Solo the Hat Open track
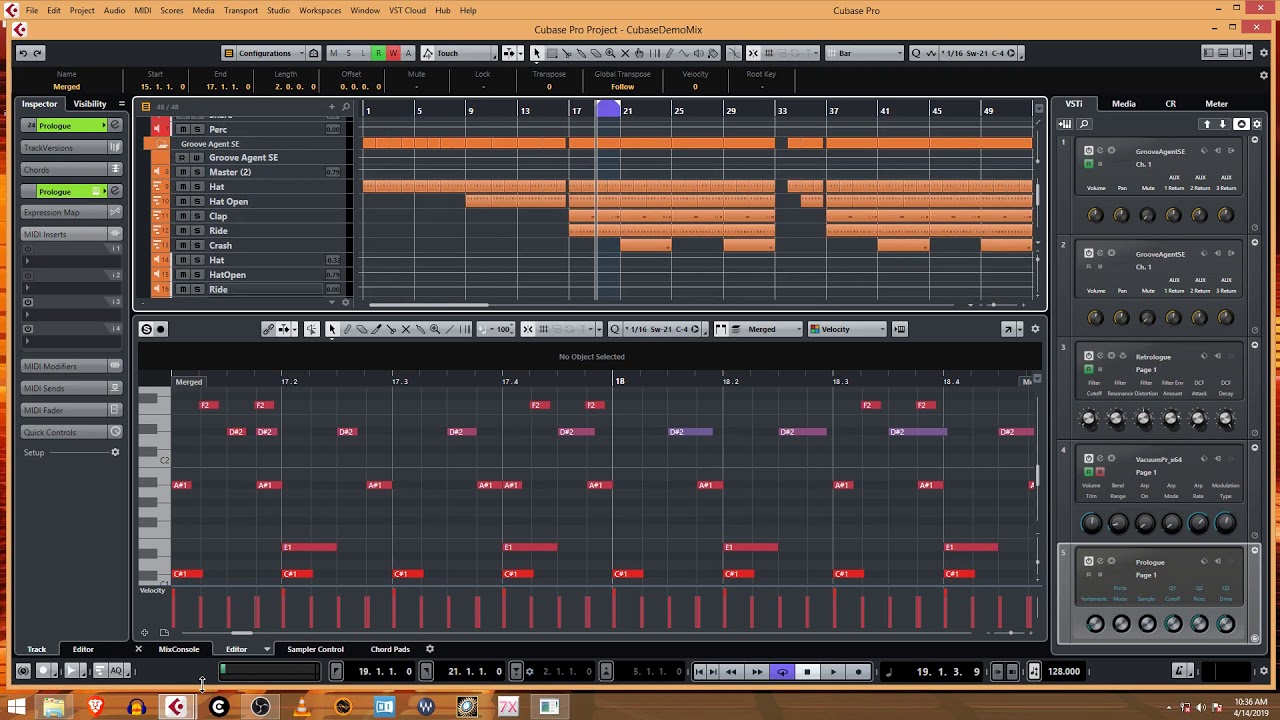The image size is (1280, 720). click(x=197, y=201)
